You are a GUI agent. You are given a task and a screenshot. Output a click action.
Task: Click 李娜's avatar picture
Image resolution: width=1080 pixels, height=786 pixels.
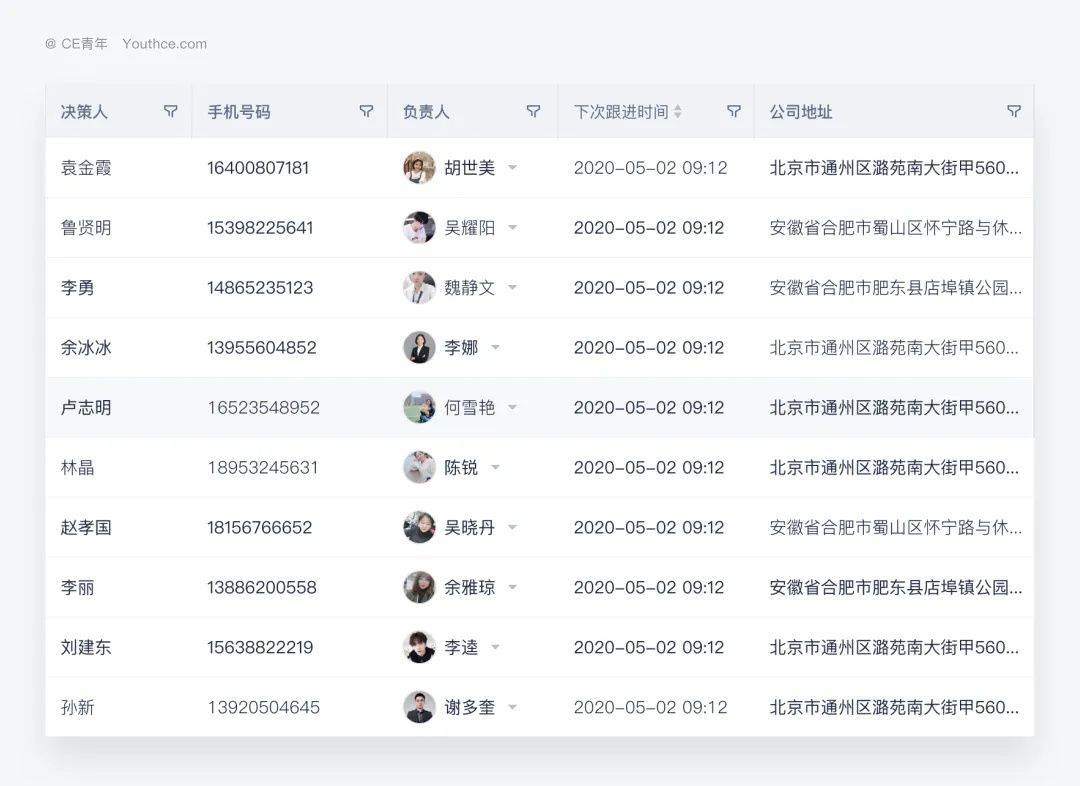pos(419,347)
